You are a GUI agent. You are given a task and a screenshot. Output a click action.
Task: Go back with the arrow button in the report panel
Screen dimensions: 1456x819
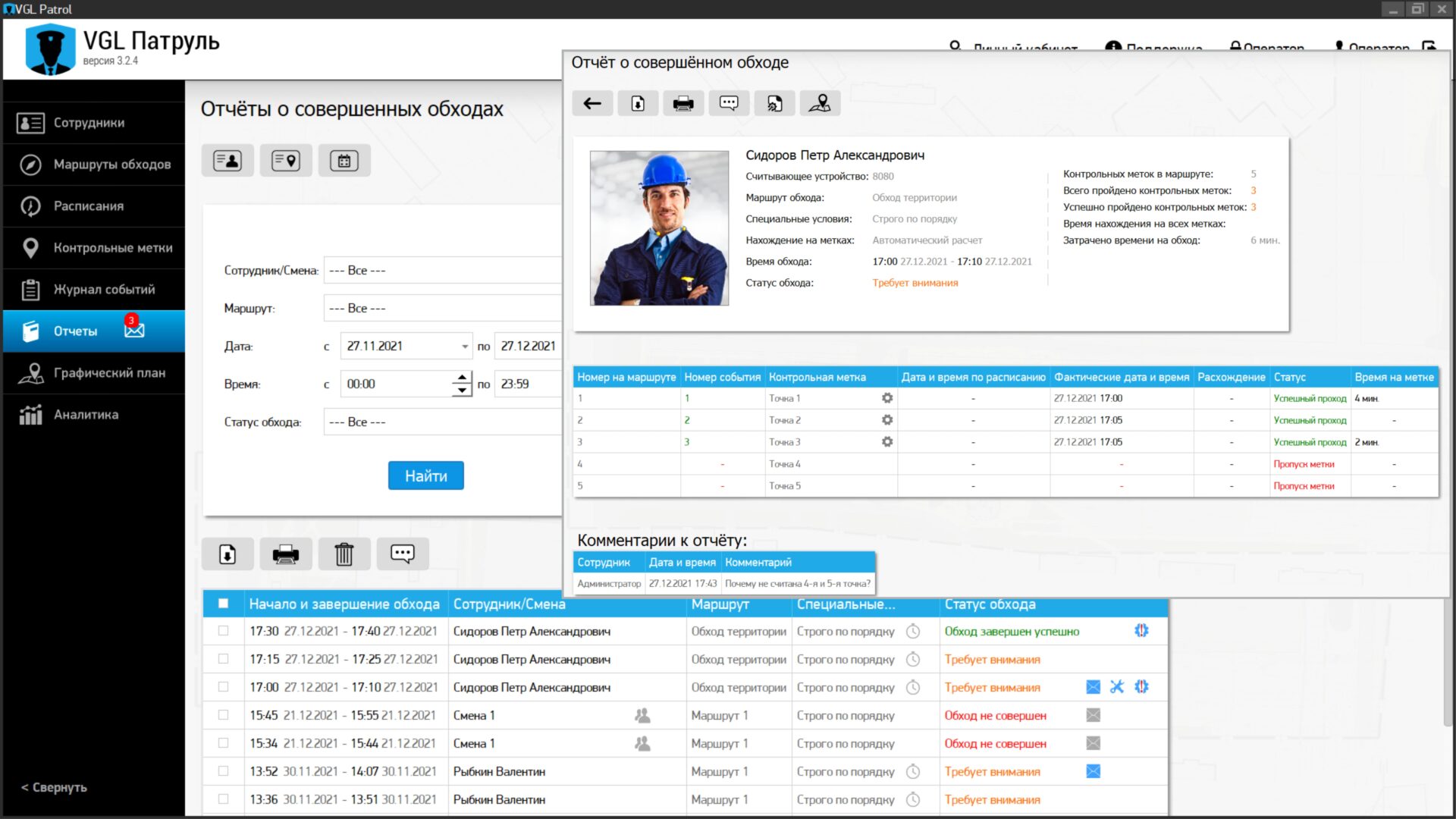tap(592, 103)
